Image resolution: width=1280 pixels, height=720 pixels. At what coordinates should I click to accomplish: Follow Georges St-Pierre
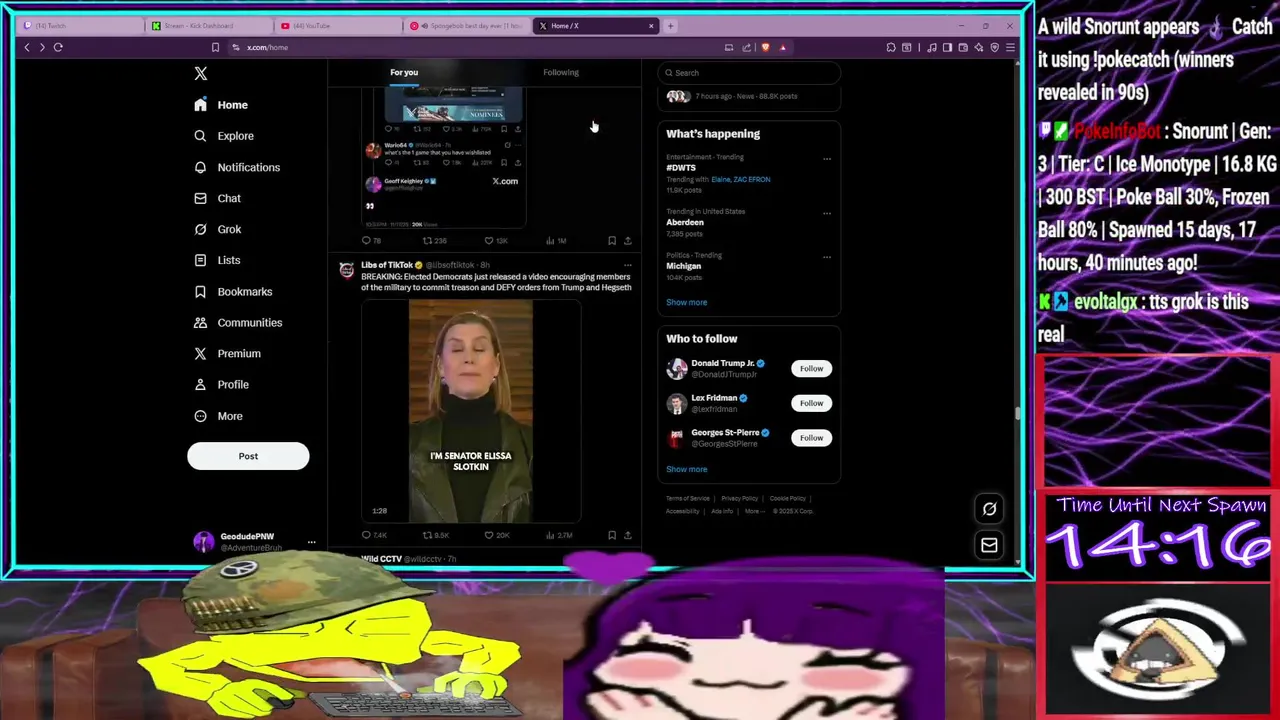pos(811,437)
